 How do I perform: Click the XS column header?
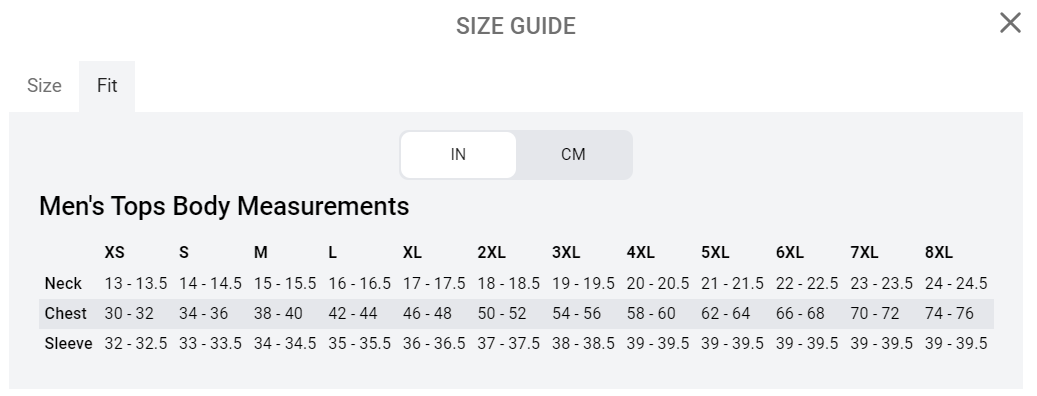pyautogui.click(x=114, y=253)
